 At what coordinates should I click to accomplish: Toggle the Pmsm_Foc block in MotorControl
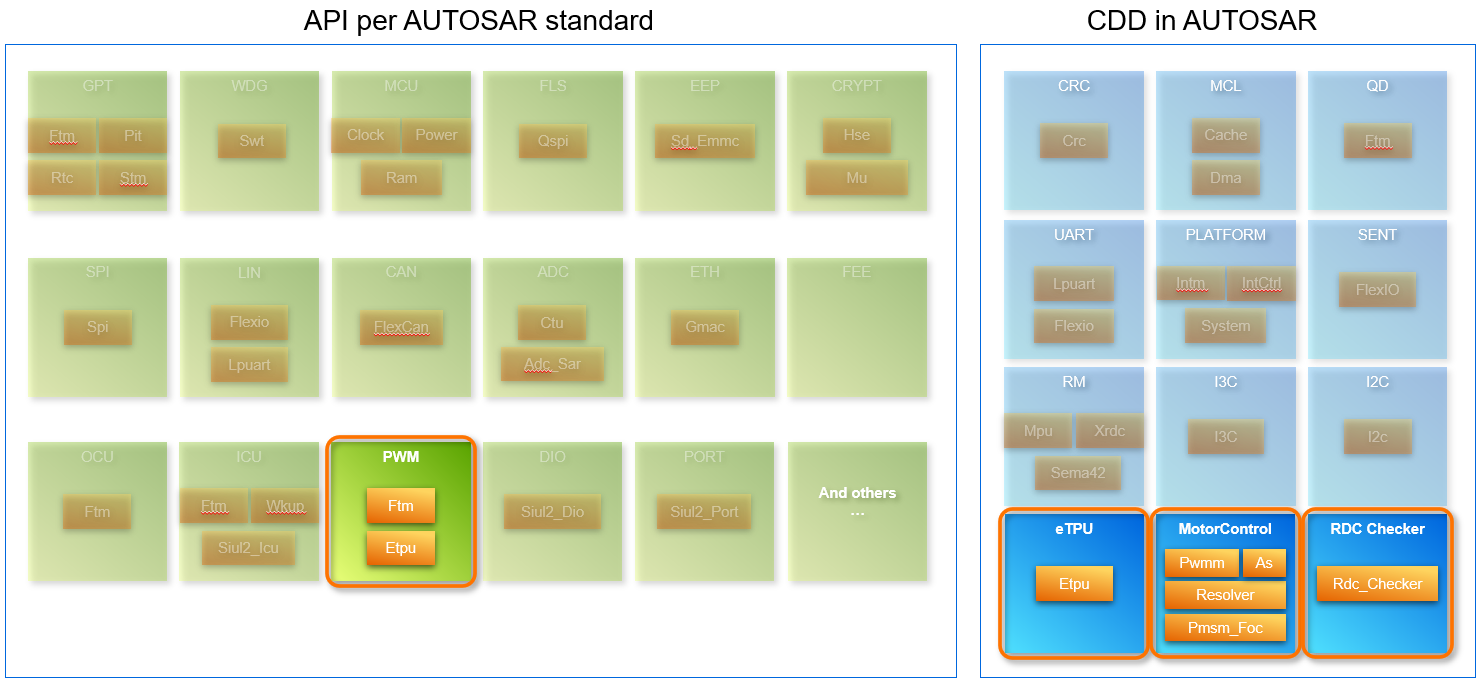tap(1225, 628)
